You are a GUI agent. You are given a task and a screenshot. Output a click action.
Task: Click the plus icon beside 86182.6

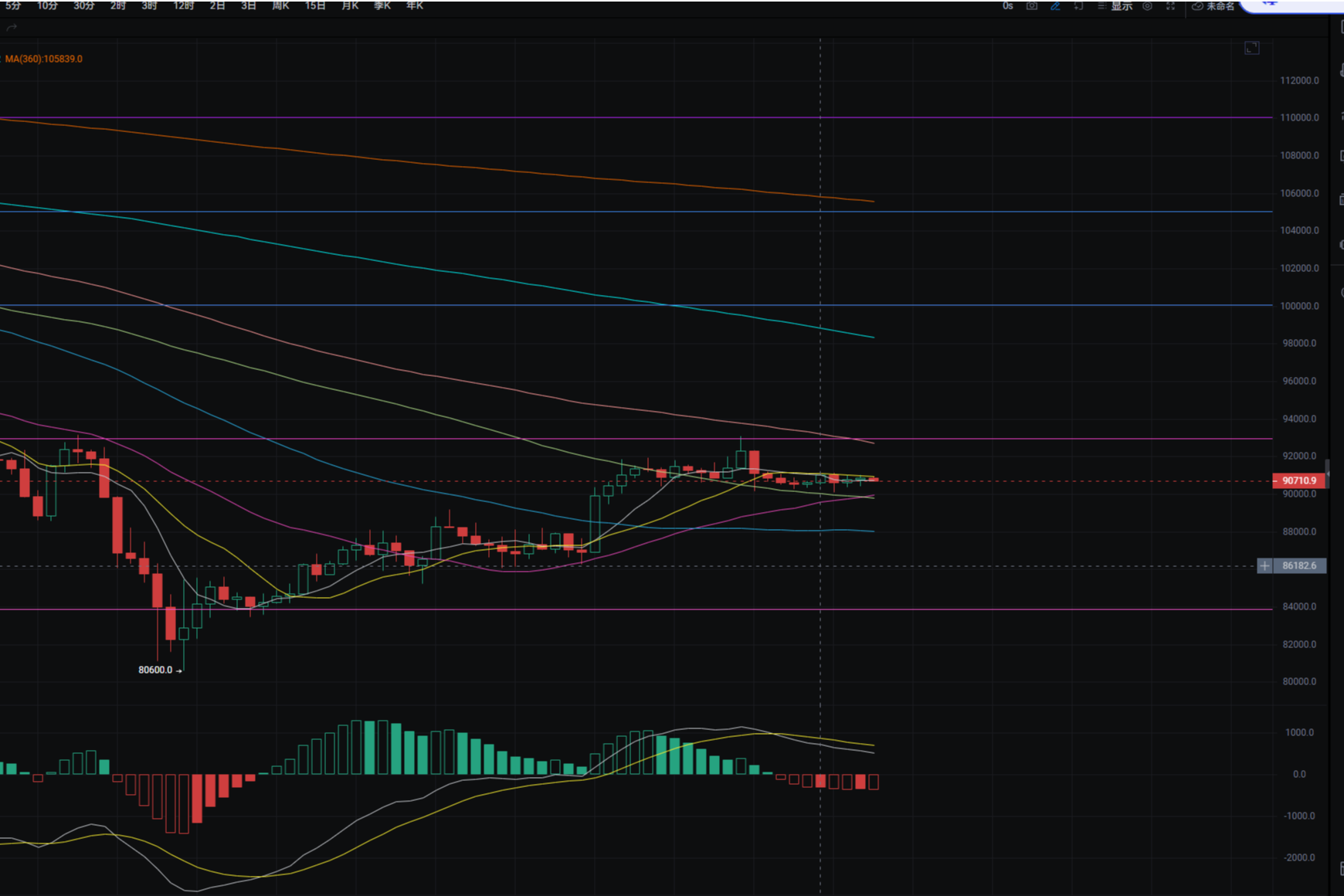(1264, 566)
